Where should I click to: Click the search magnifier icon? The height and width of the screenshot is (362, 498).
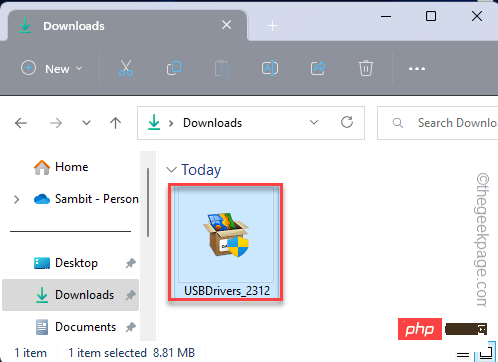coord(397,123)
